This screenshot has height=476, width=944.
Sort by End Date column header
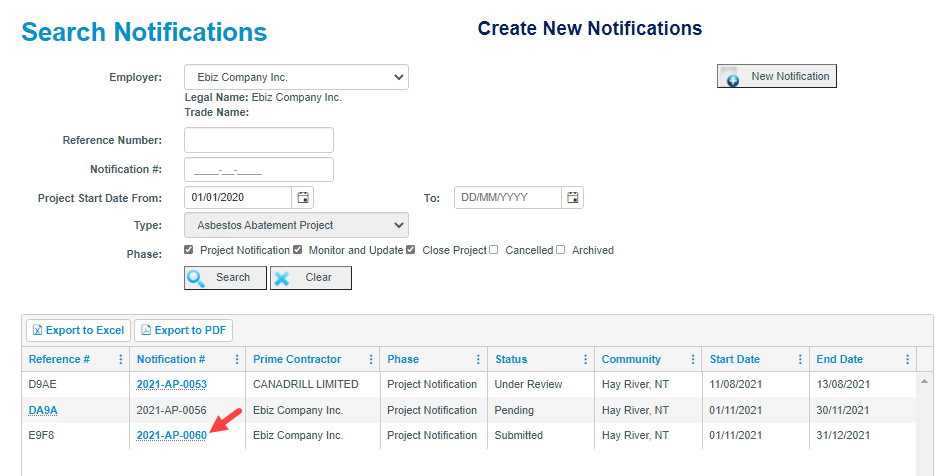point(839,359)
